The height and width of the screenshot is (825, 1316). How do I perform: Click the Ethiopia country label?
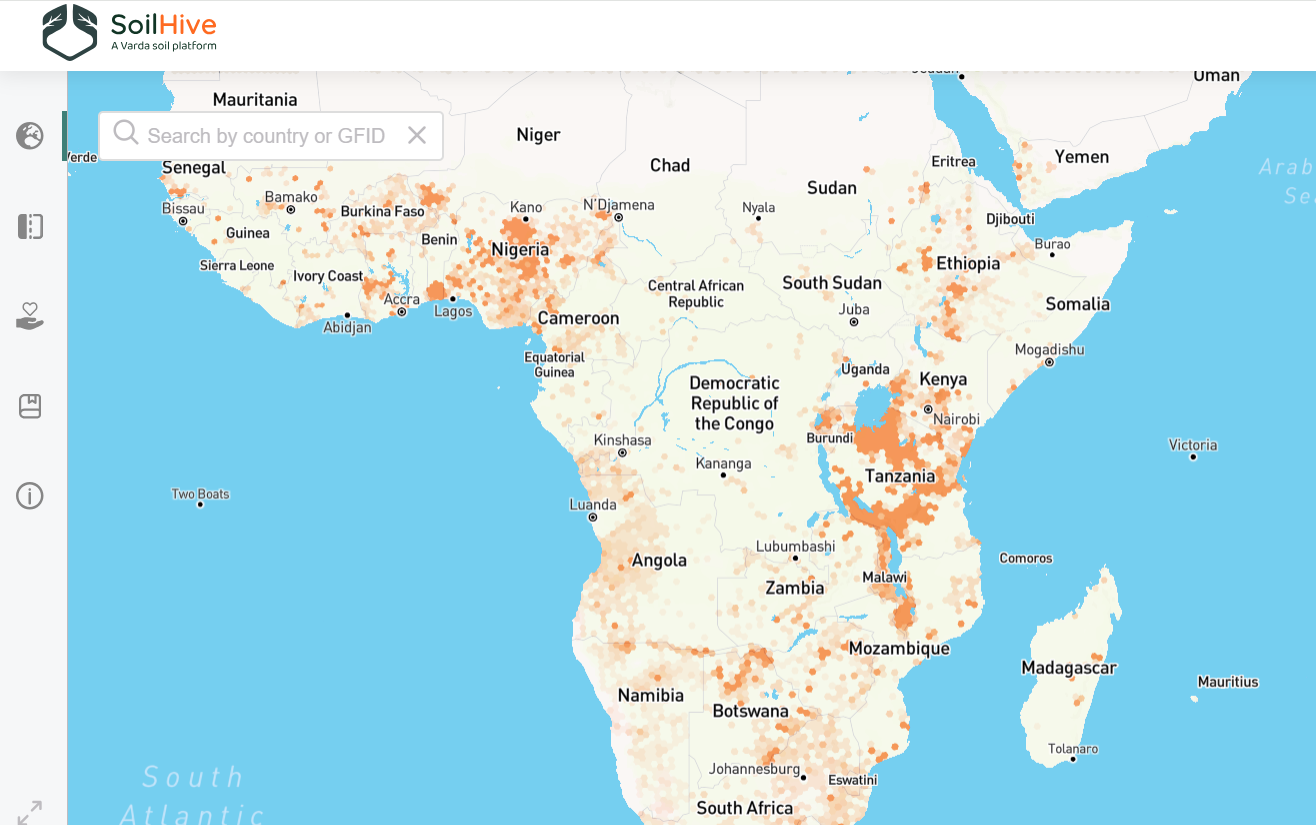[967, 263]
